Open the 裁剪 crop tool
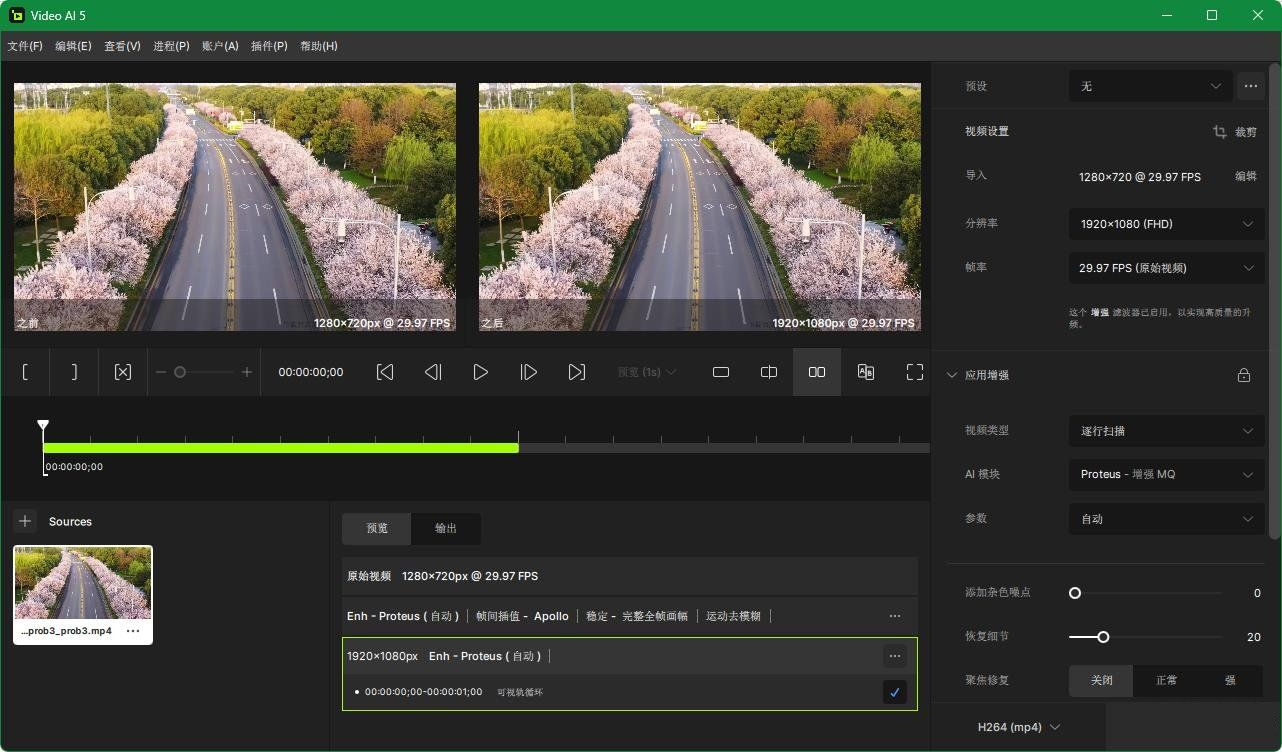Screen dimensions: 1282x752 pyautogui.click(x=1247, y=131)
